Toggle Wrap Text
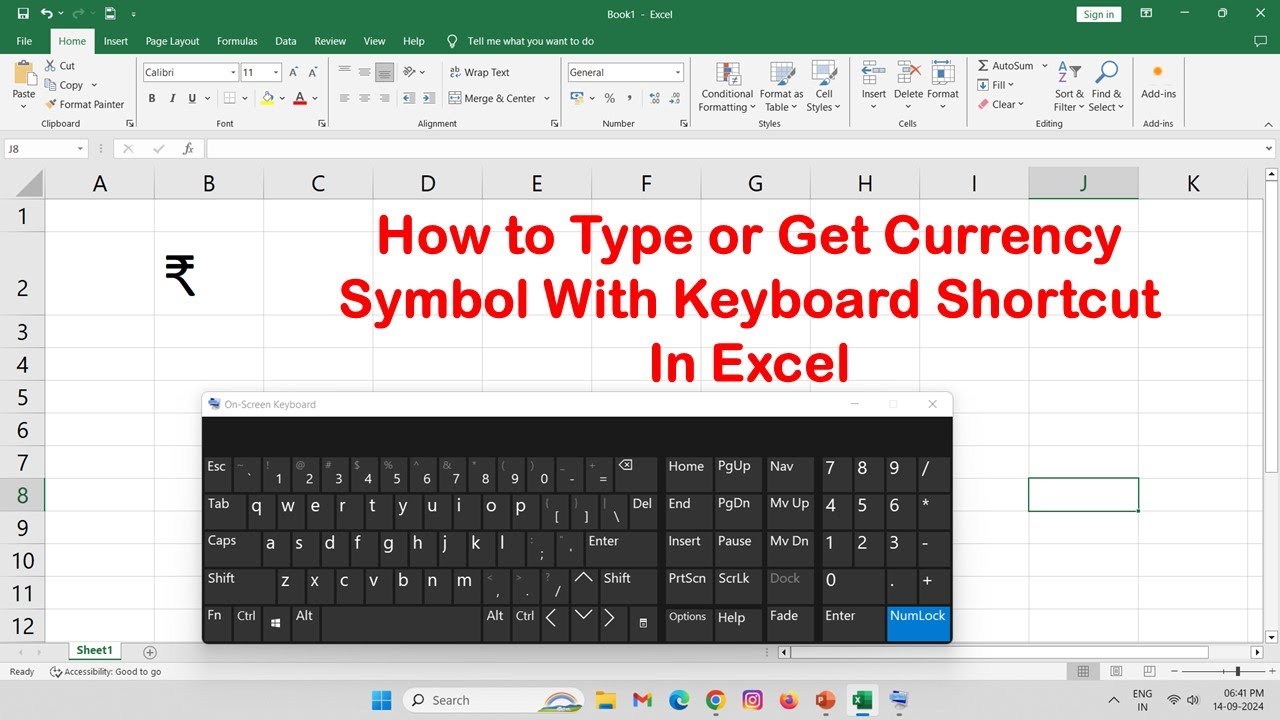Screen dimensions: 1280x720 (x=480, y=72)
